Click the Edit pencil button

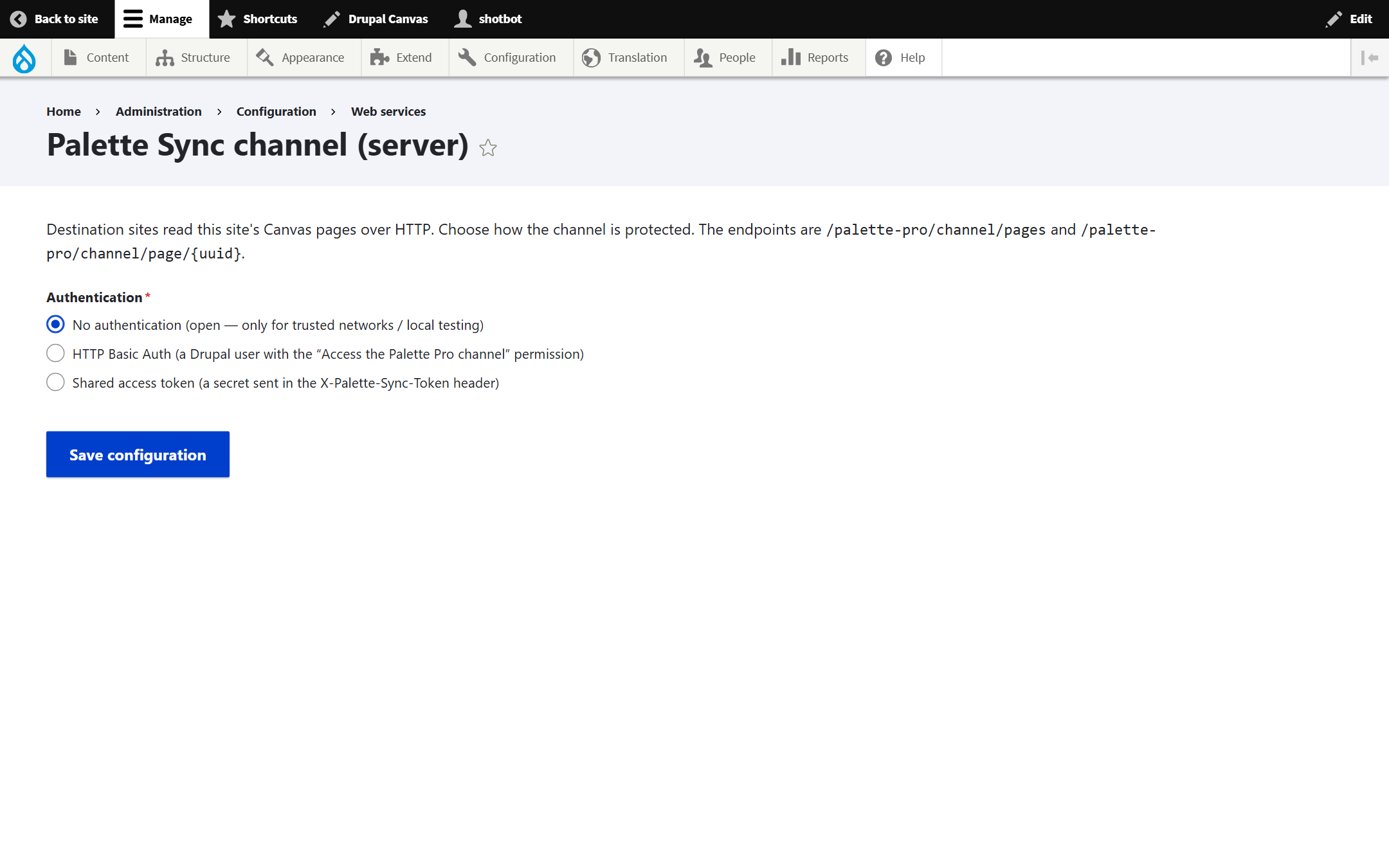(x=1349, y=19)
